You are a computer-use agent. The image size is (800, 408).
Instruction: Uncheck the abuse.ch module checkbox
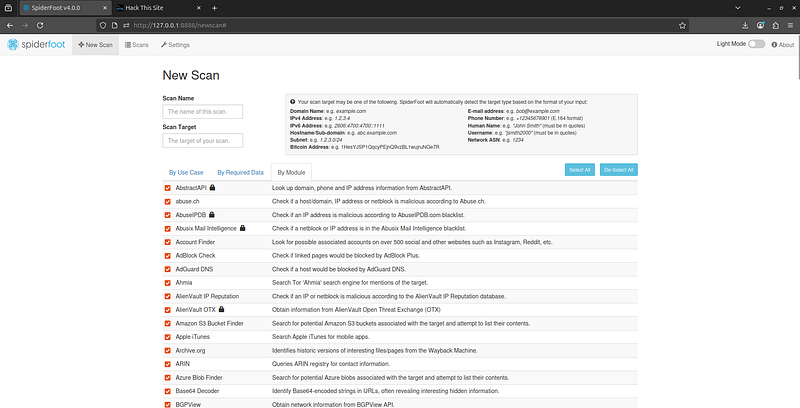tap(167, 201)
